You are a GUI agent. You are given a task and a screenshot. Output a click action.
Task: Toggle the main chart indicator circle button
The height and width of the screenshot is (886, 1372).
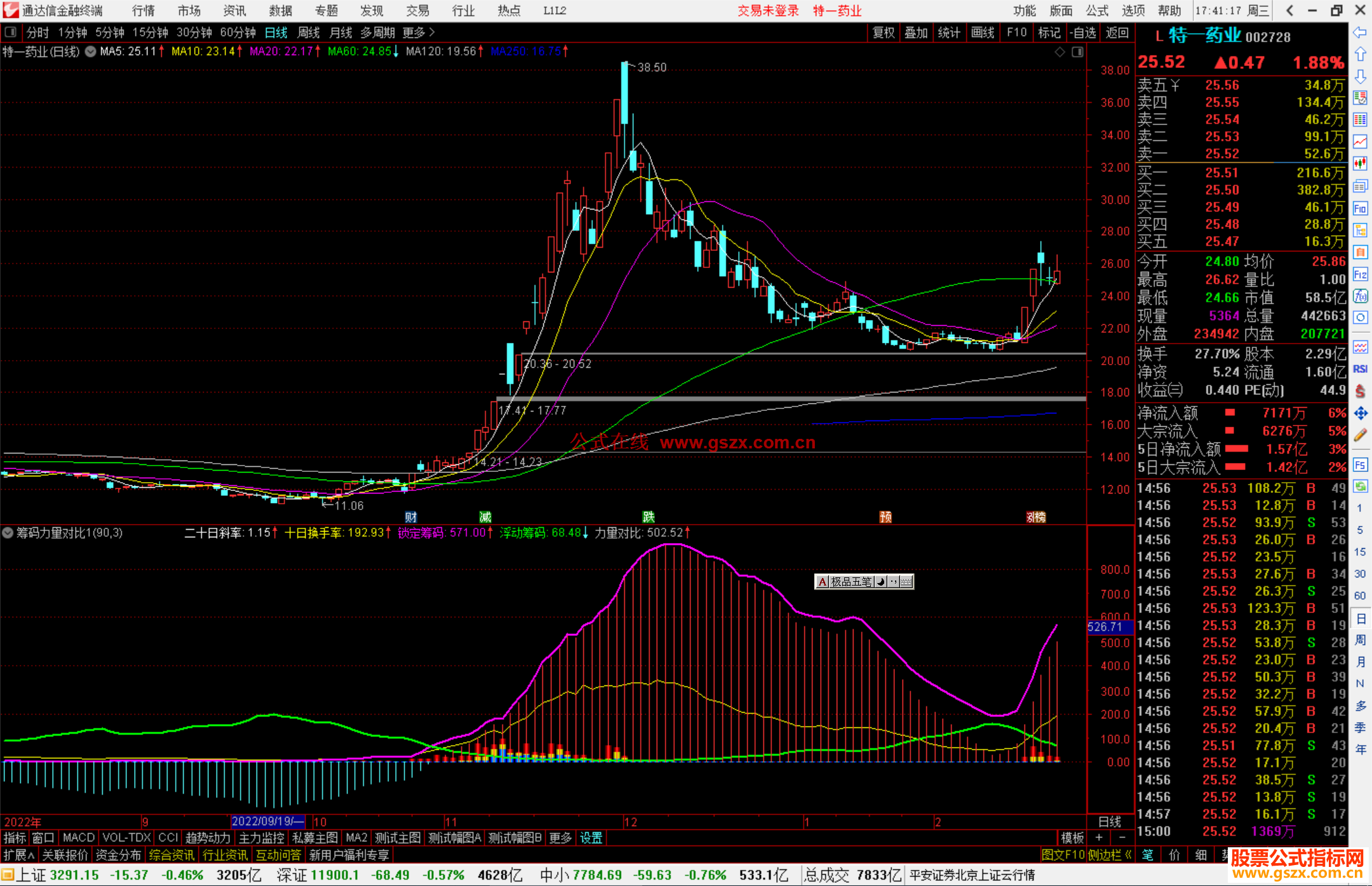point(91,51)
